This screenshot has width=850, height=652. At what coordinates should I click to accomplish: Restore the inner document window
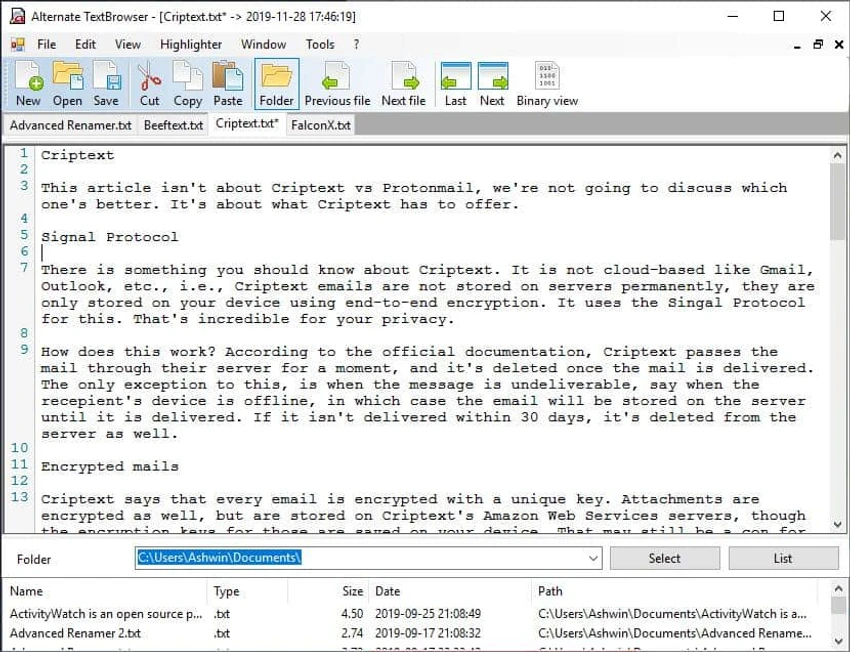tap(818, 45)
